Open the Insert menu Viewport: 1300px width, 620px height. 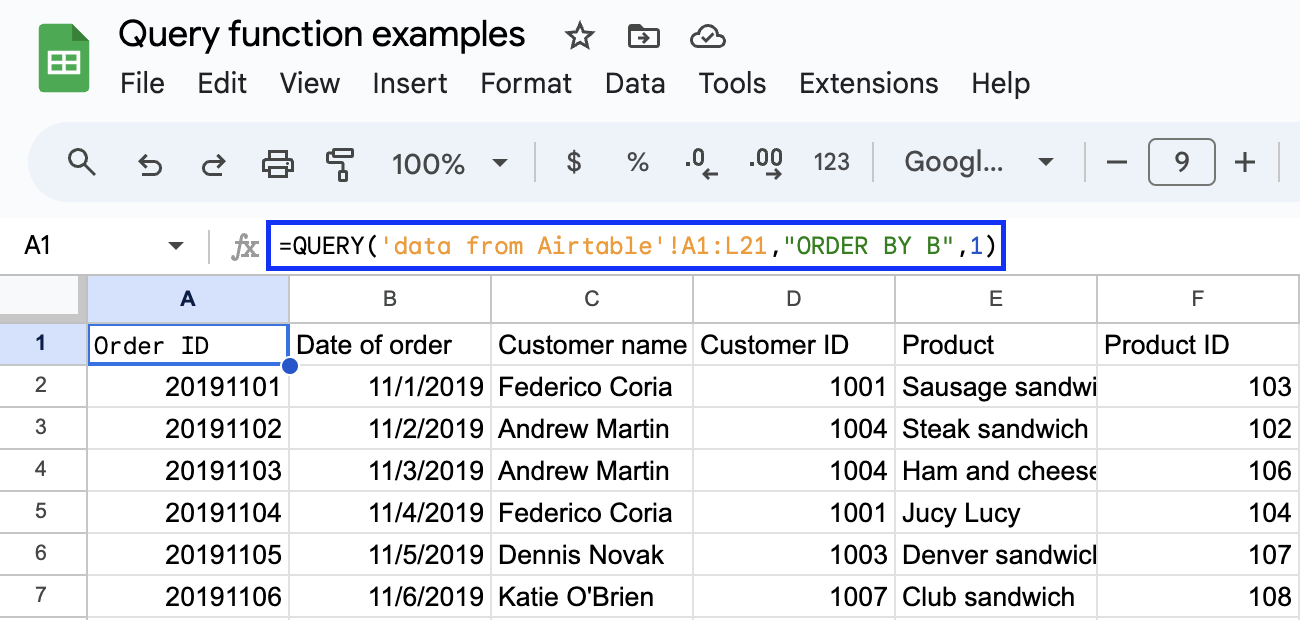[x=410, y=83]
